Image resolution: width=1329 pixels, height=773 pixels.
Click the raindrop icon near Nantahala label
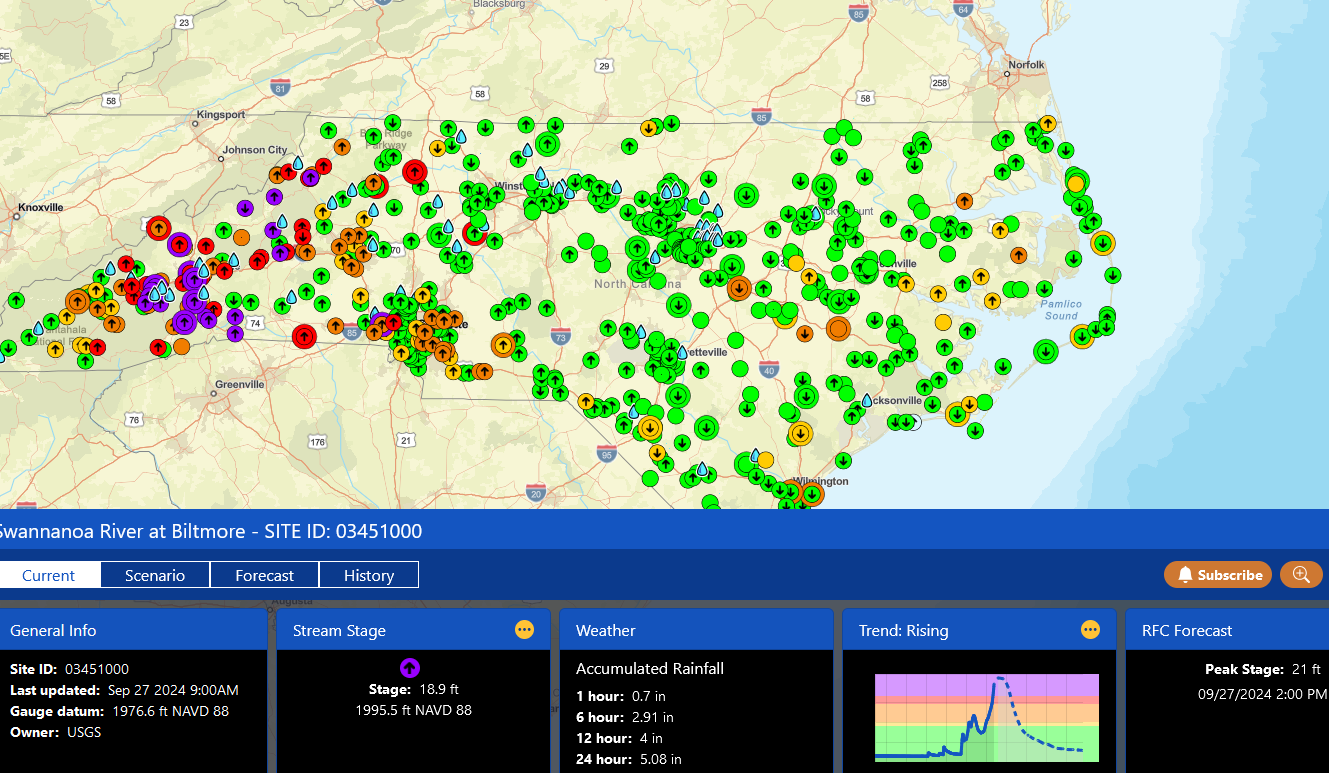(38, 327)
